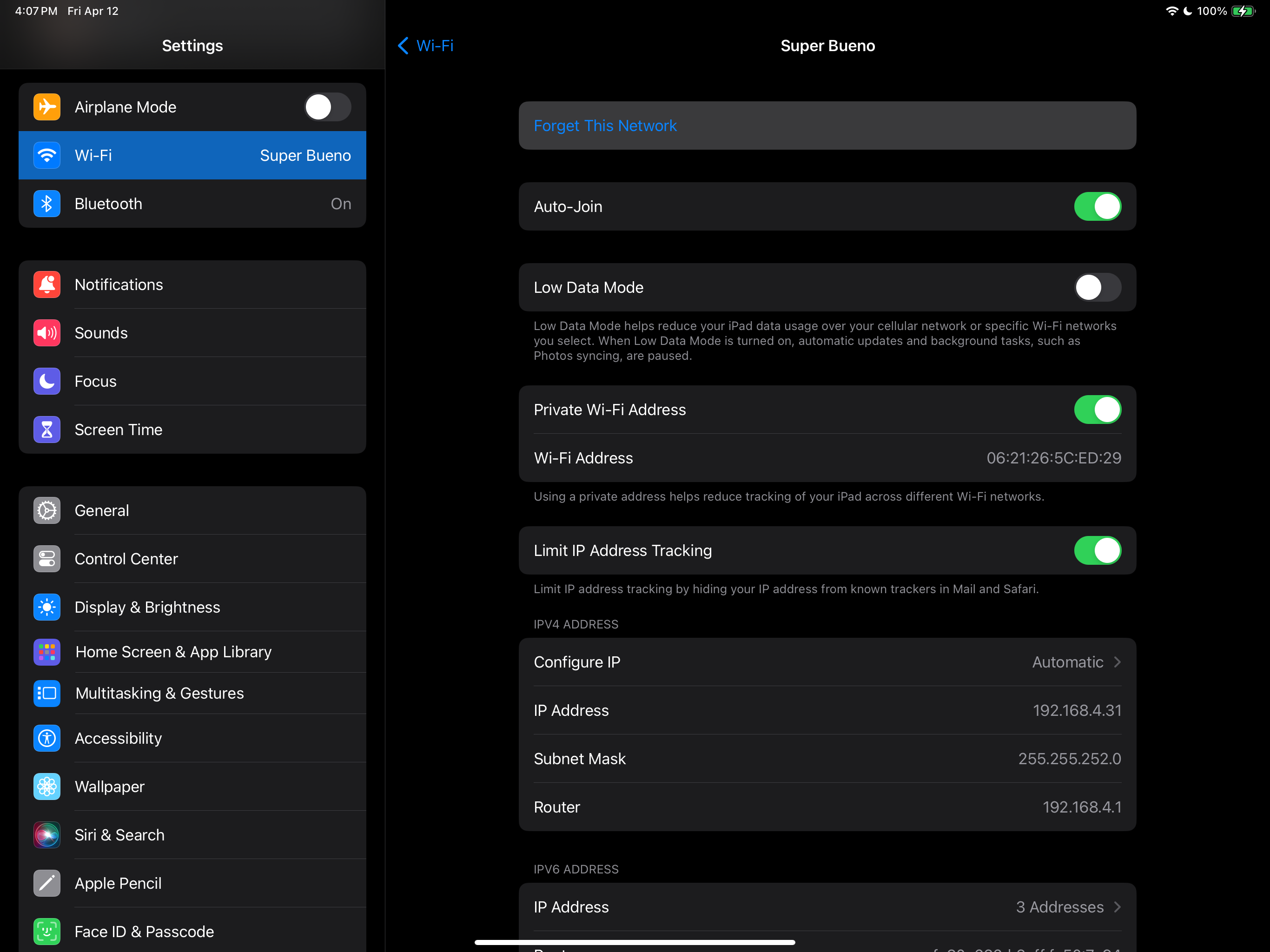Open Accessibility settings
1270x952 pixels.
point(192,738)
